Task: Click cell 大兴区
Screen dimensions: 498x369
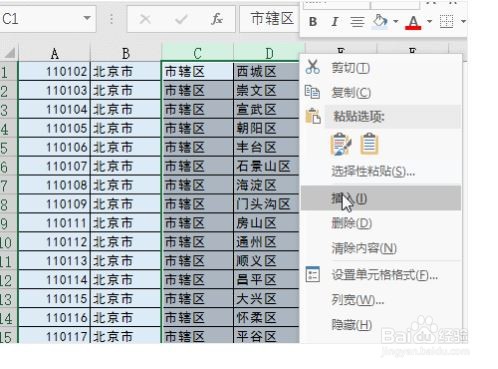Action: click(x=266, y=298)
